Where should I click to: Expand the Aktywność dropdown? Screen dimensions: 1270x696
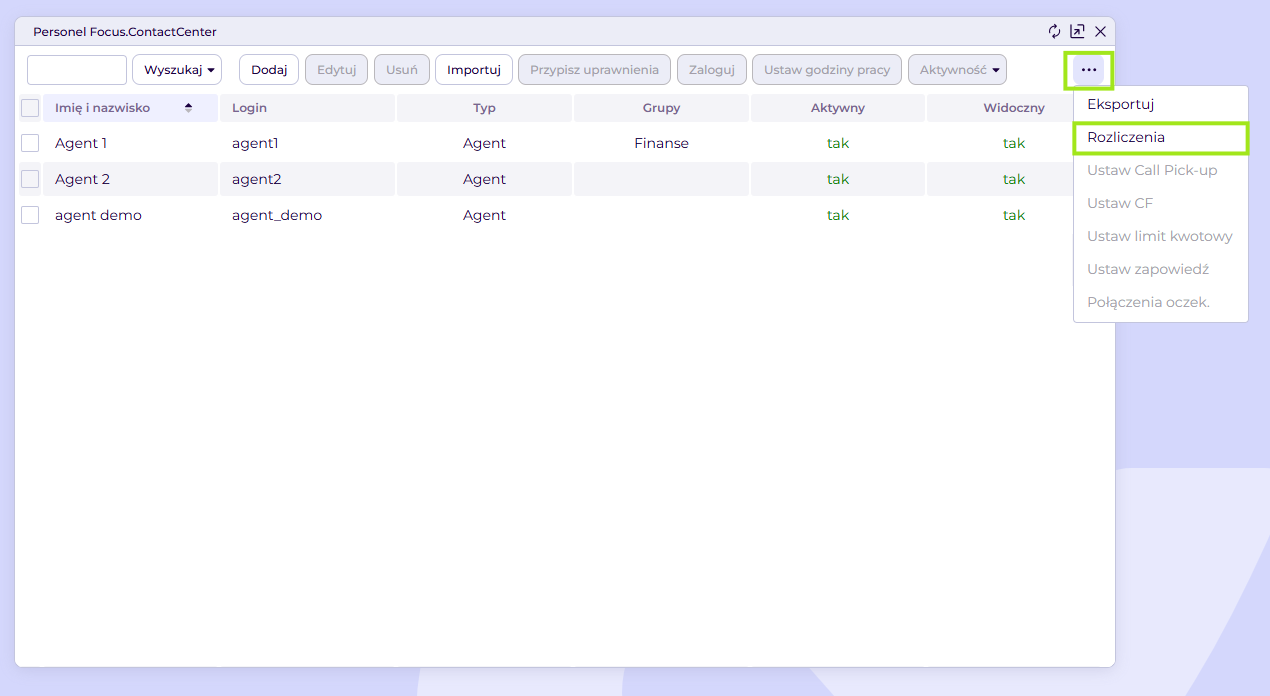pos(957,70)
